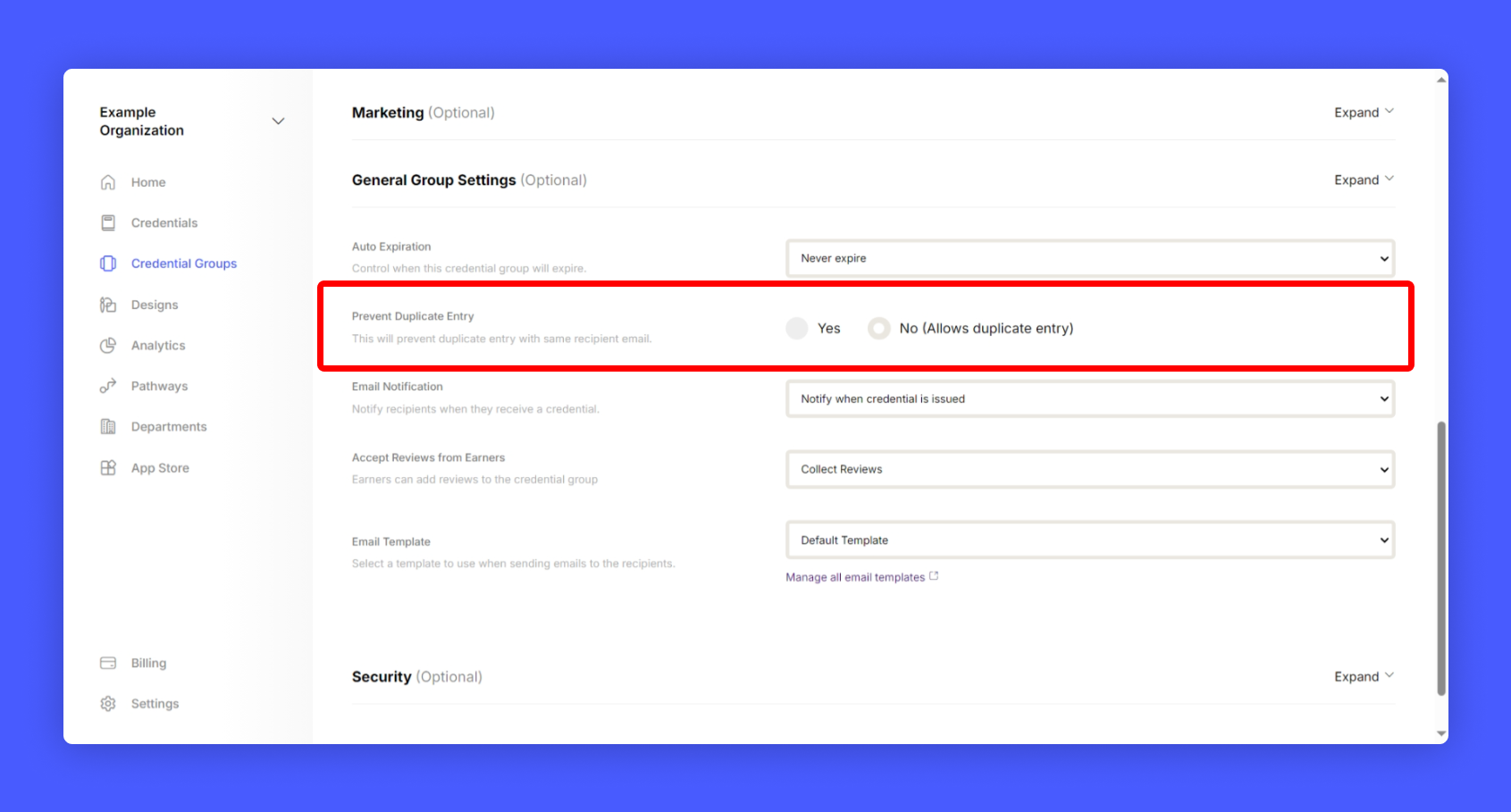The width and height of the screenshot is (1511, 812).
Task: Click the App Store icon
Action: pyautogui.click(x=108, y=468)
